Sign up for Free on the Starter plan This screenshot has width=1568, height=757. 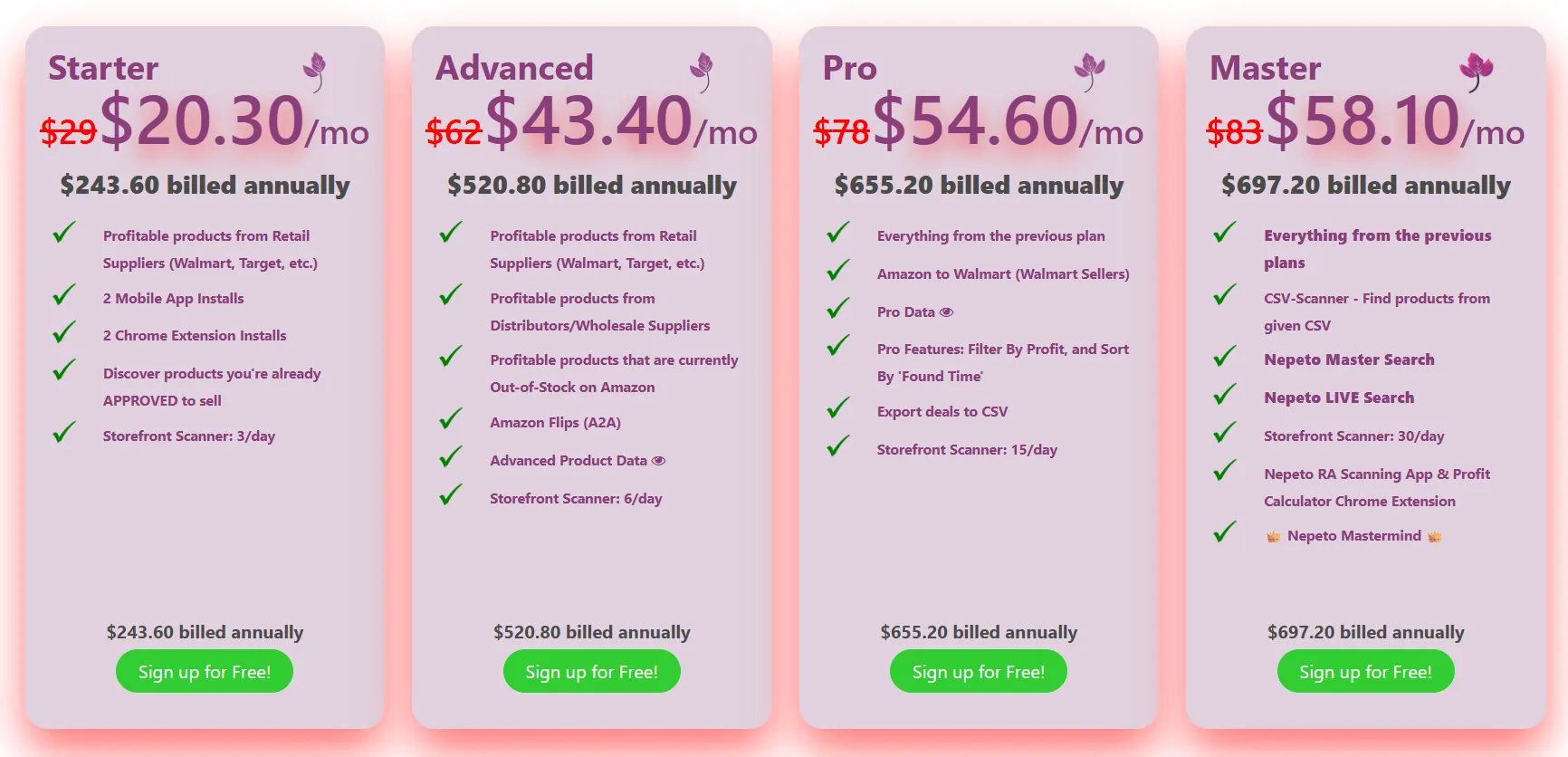point(204,671)
